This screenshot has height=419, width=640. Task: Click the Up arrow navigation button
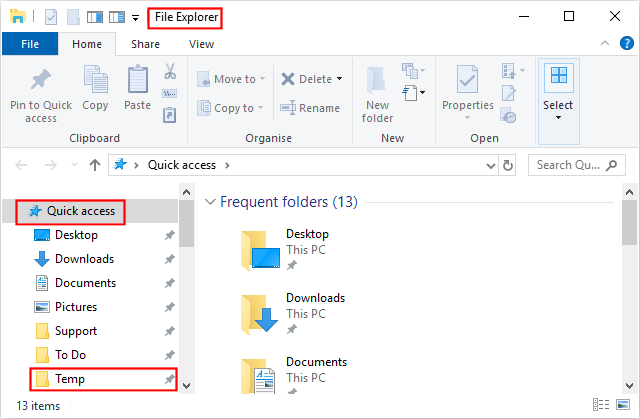coord(95,165)
